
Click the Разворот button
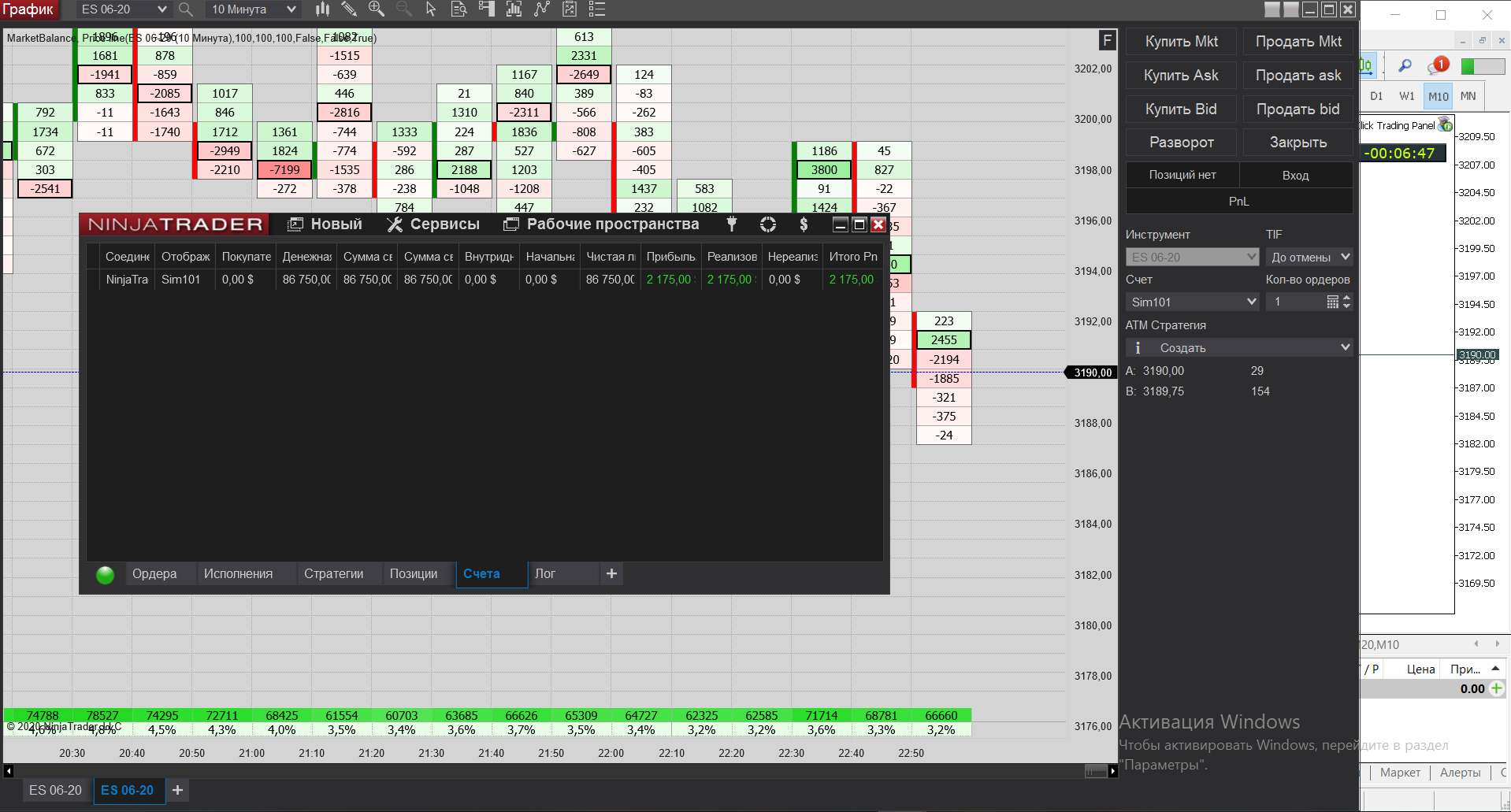click(1182, 143)
